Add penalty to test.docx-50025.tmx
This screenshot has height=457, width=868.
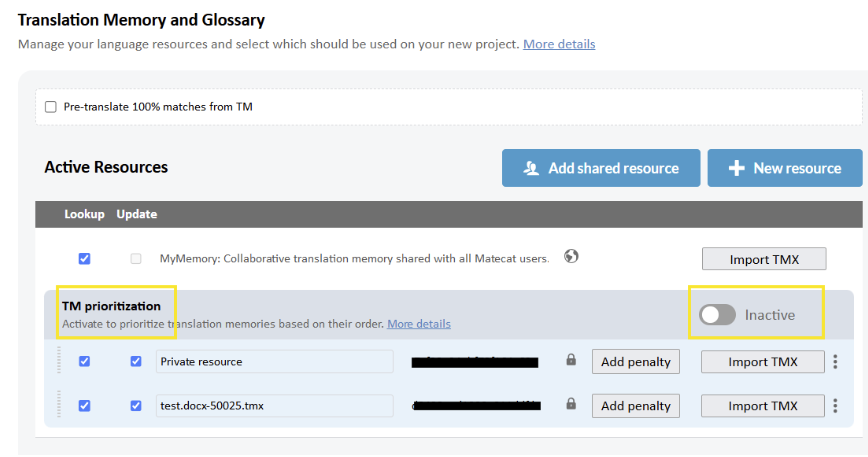(x=635, y=406)
